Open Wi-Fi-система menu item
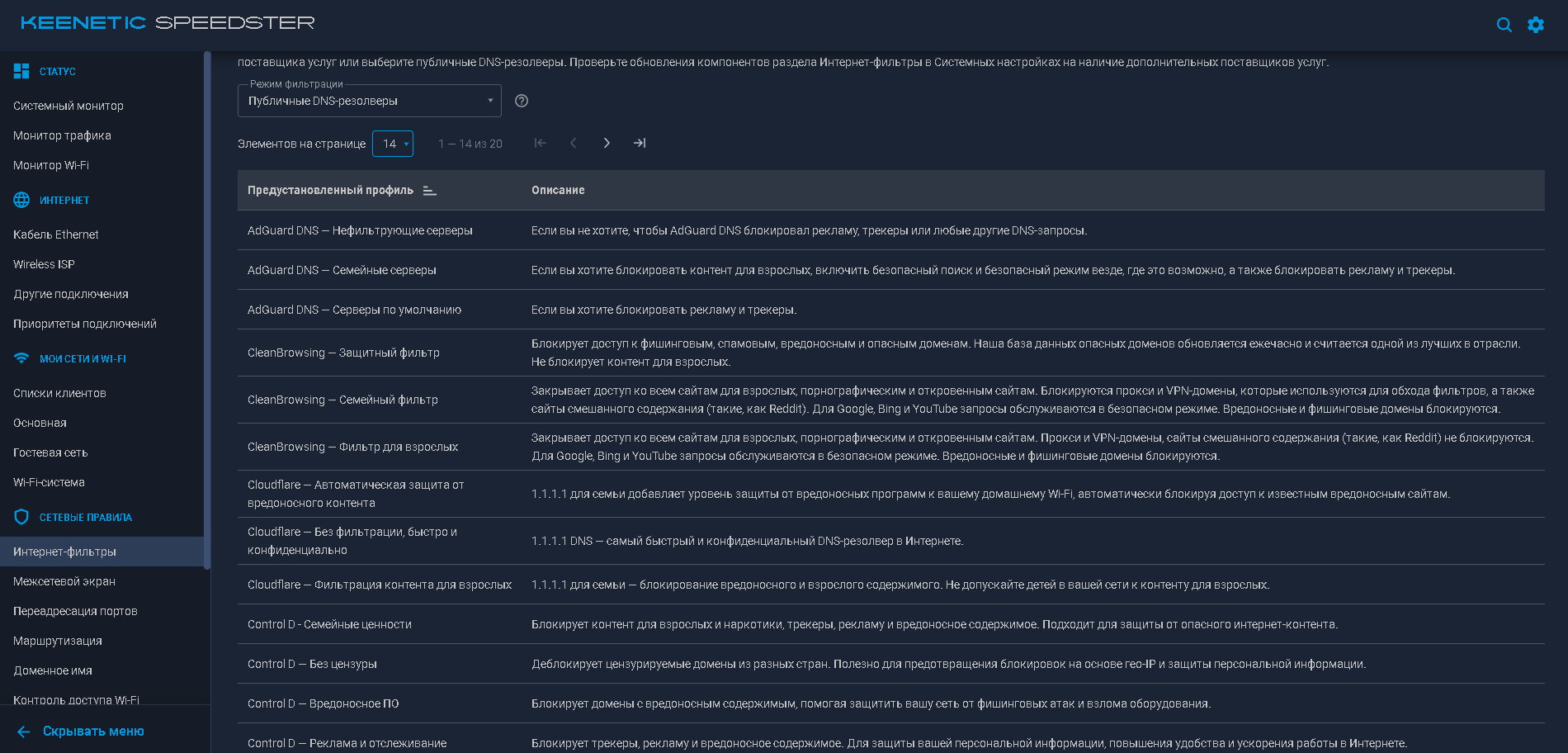1568x753 pixels. pos(49,482)
